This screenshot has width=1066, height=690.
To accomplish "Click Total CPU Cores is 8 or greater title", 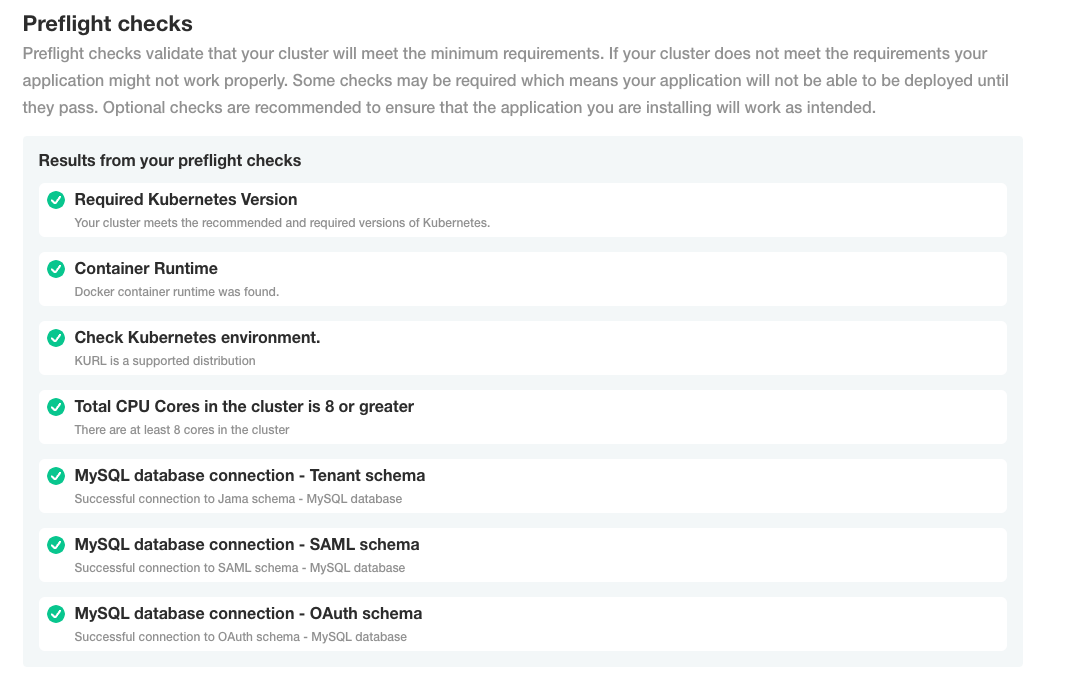I will [x=244, y=407].
